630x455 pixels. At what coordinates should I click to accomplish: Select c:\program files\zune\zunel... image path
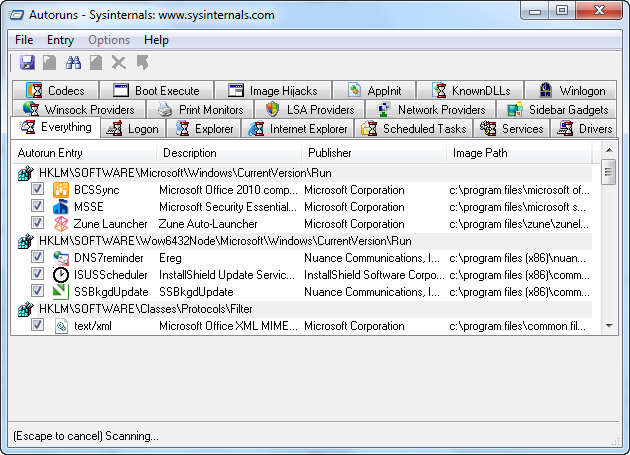click(519, 224)
